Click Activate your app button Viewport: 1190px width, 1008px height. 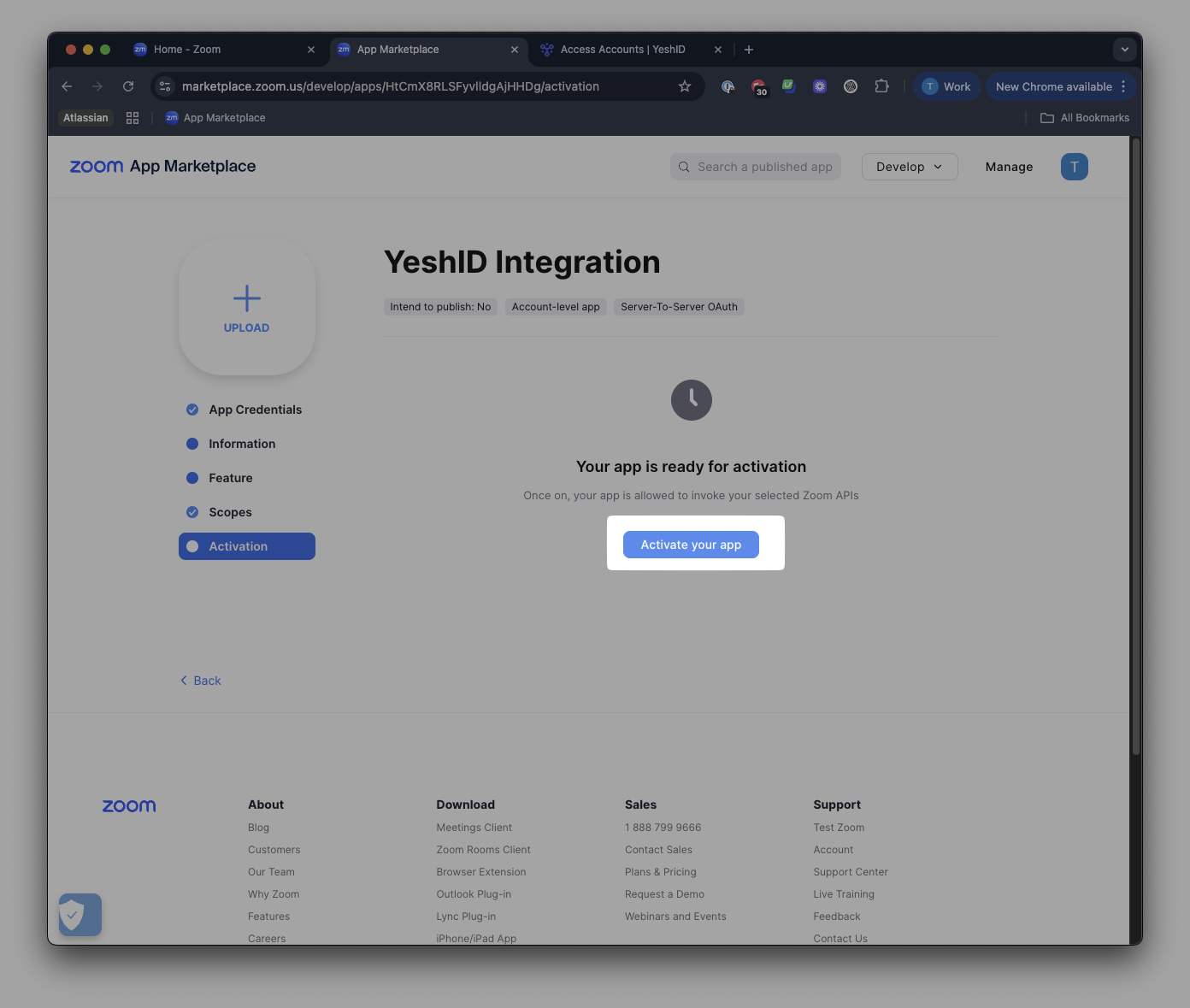(691, 545)
